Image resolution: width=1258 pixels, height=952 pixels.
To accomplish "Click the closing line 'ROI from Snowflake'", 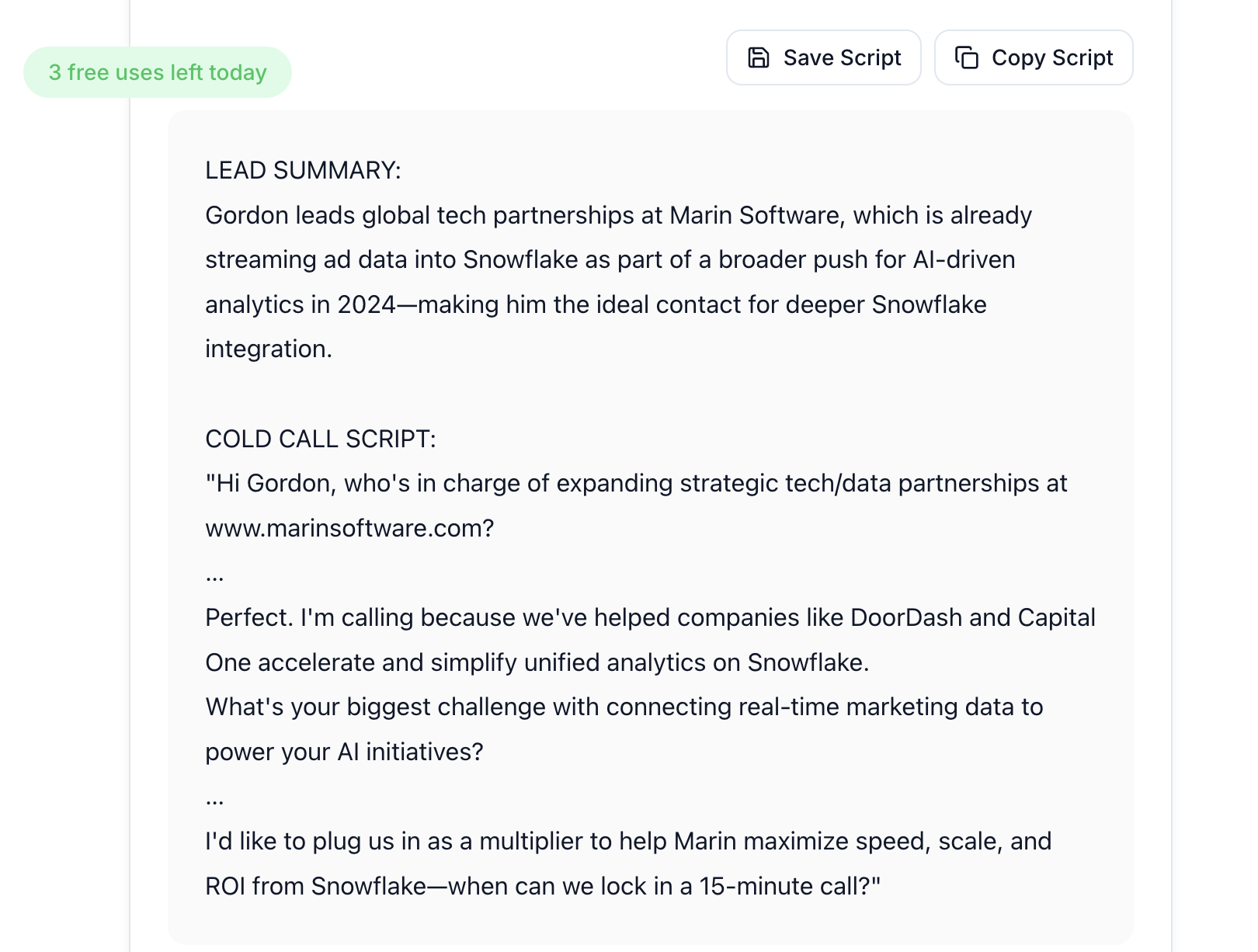I will [543, 886].
